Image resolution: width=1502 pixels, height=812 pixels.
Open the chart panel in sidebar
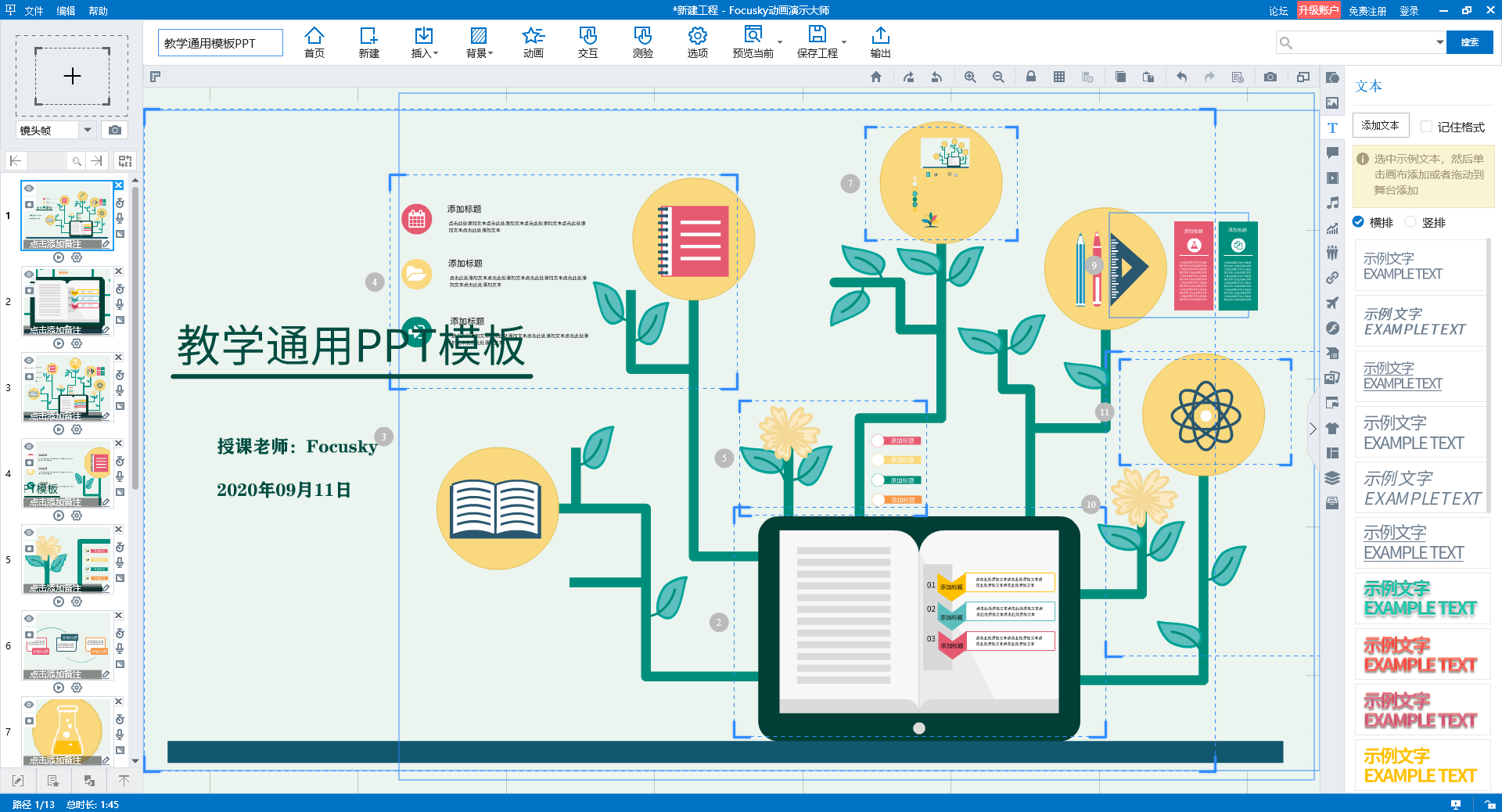1332,228
